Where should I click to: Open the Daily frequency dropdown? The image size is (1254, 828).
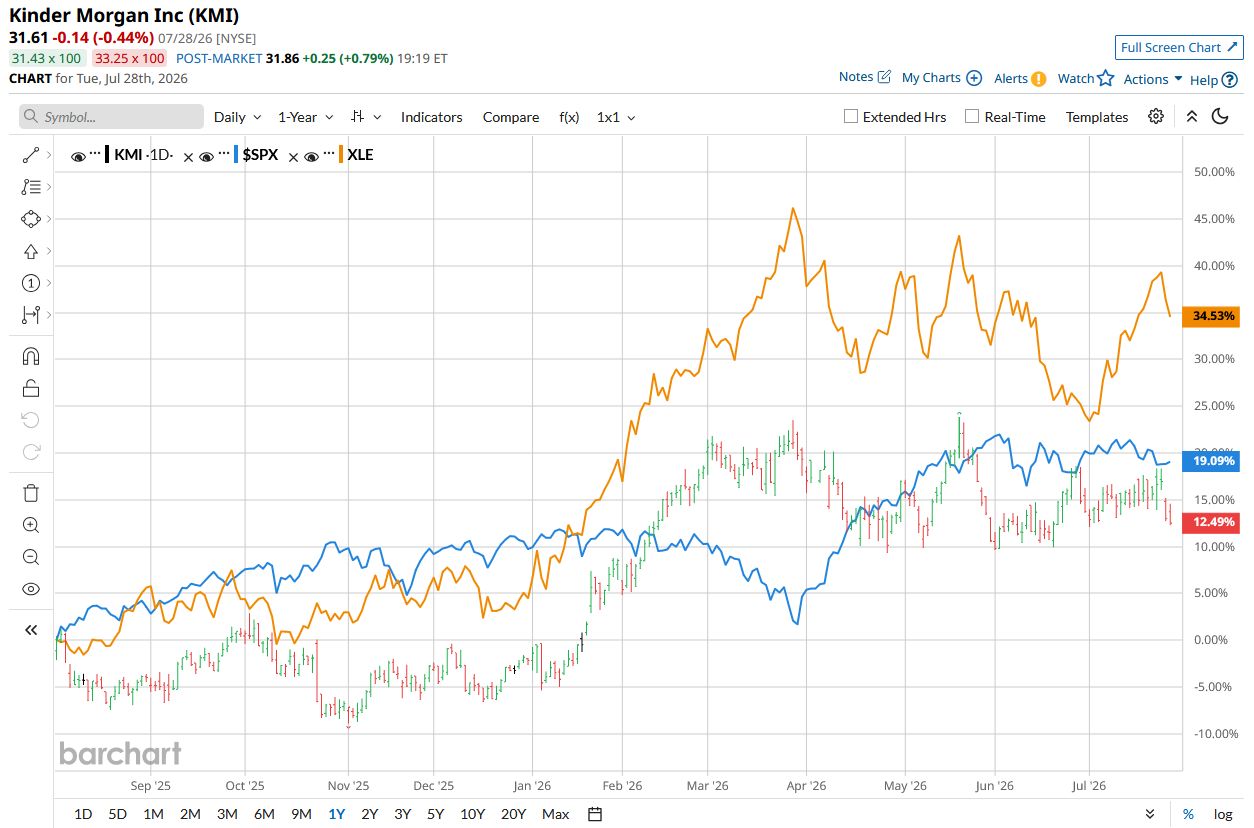238,117
